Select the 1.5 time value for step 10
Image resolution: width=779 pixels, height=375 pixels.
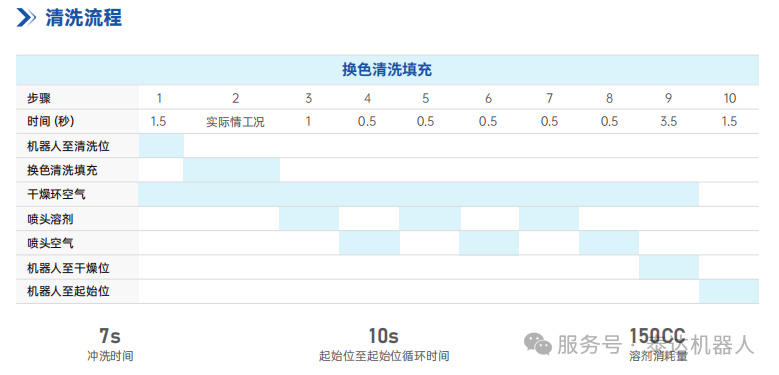(x=729, y=121)
